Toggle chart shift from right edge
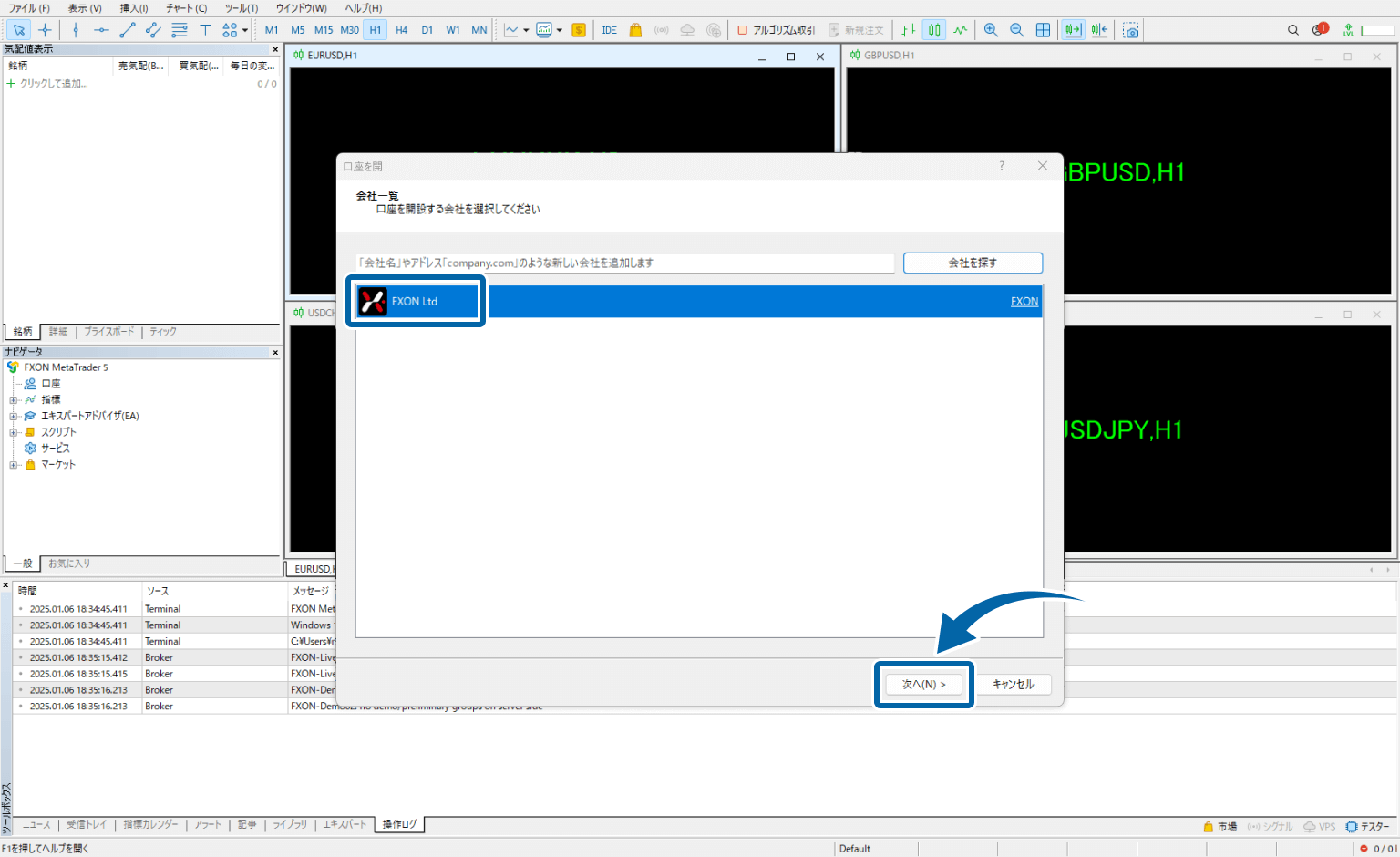The image size is (1400, 857). point(1100,30)
